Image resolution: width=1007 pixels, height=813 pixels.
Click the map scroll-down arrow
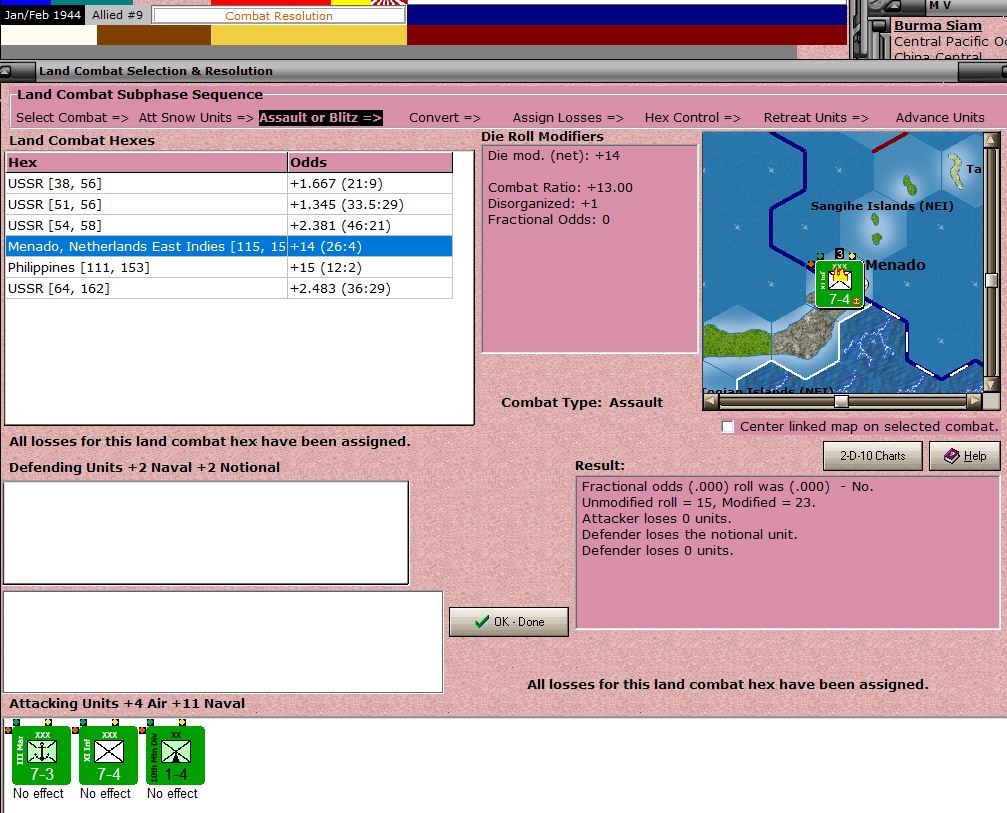992,385
